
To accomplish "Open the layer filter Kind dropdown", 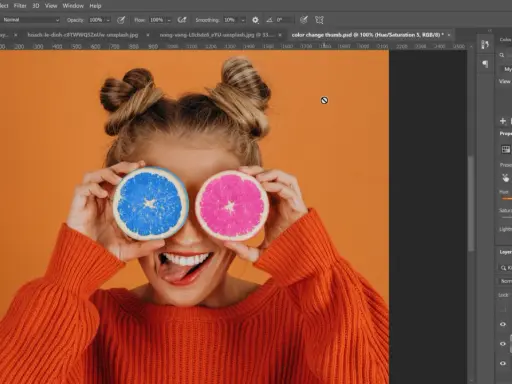I will pos(505,268).
